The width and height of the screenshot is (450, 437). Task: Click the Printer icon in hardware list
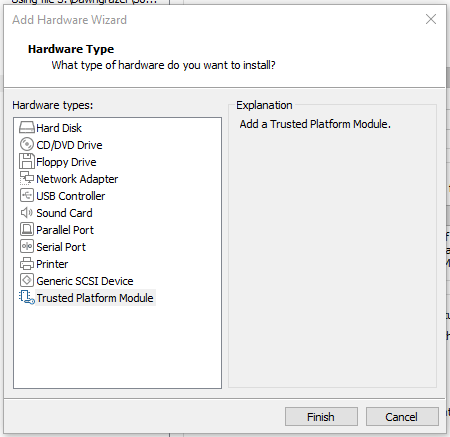27,264
